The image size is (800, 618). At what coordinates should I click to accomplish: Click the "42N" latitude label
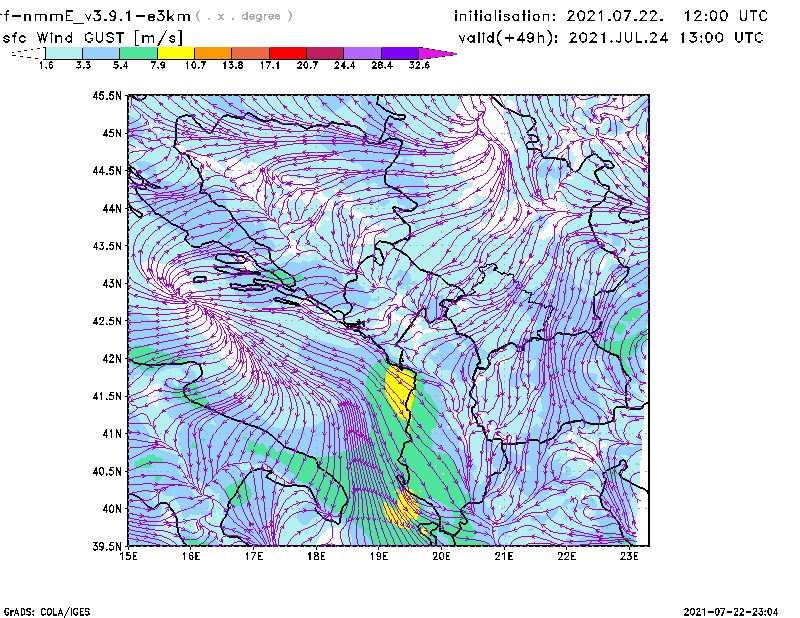pos(112,358)
